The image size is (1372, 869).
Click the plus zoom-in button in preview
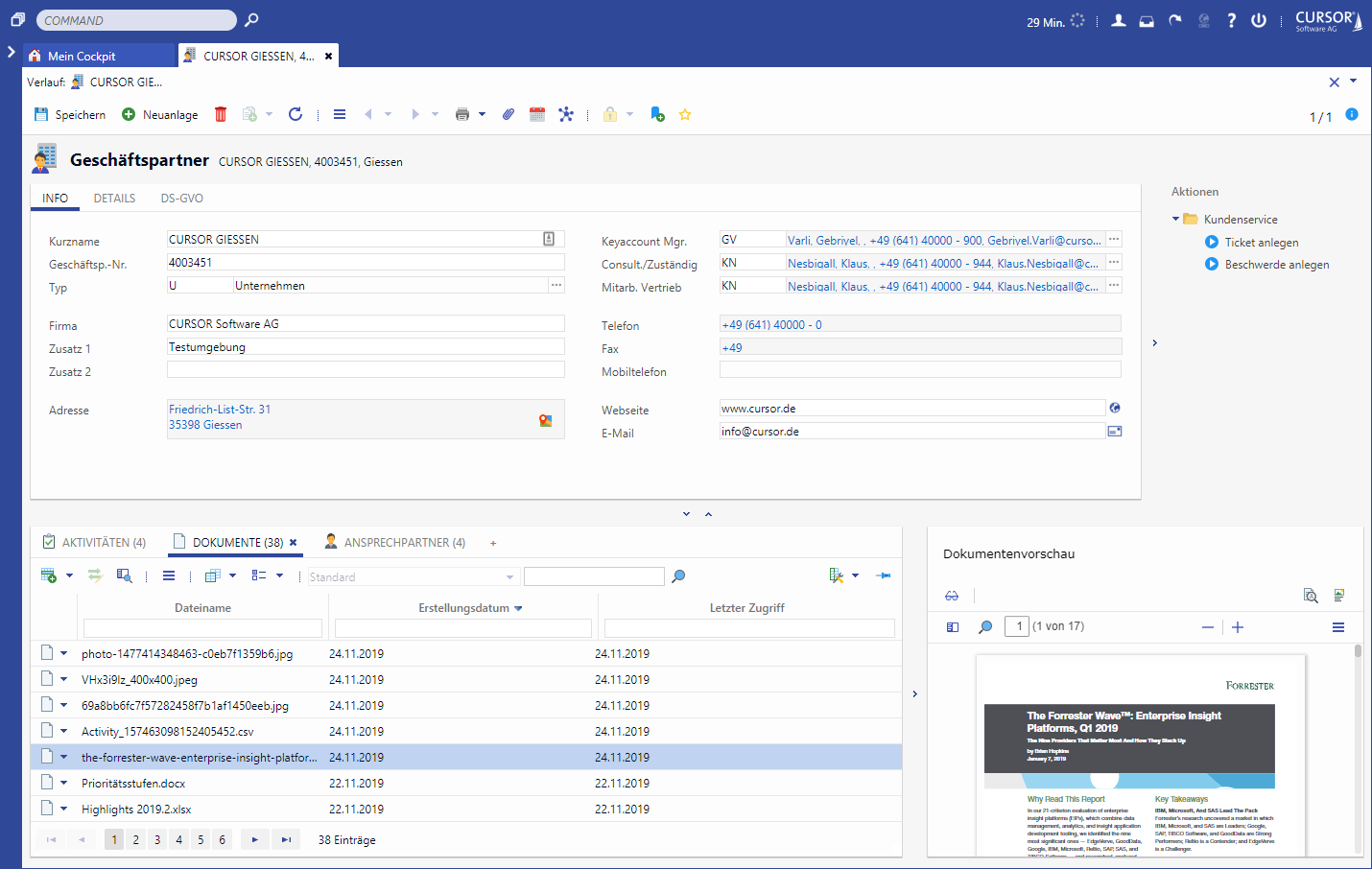pos(1238,627)
